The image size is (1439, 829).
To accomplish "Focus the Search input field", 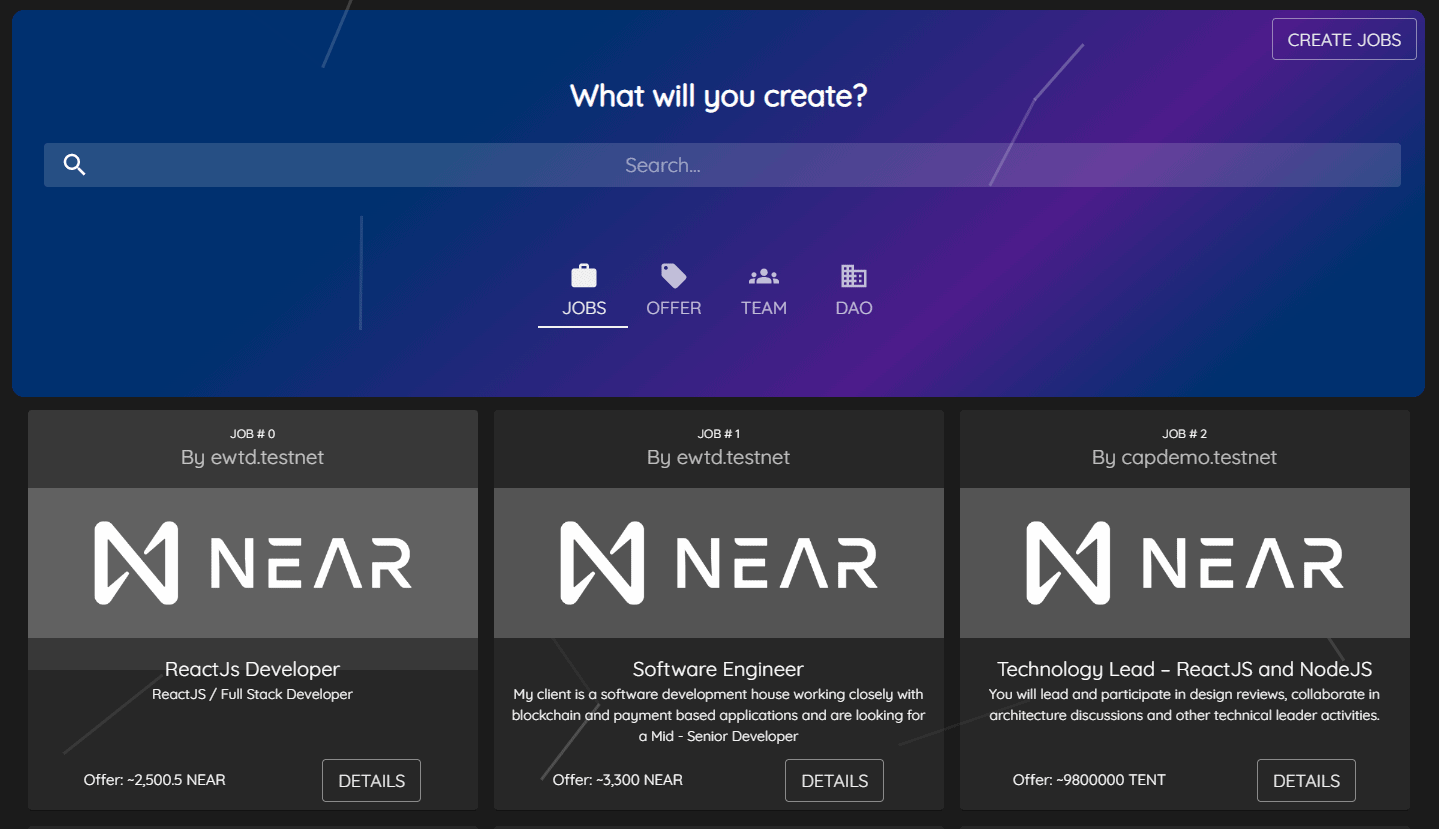I will (x=722, y=165).
